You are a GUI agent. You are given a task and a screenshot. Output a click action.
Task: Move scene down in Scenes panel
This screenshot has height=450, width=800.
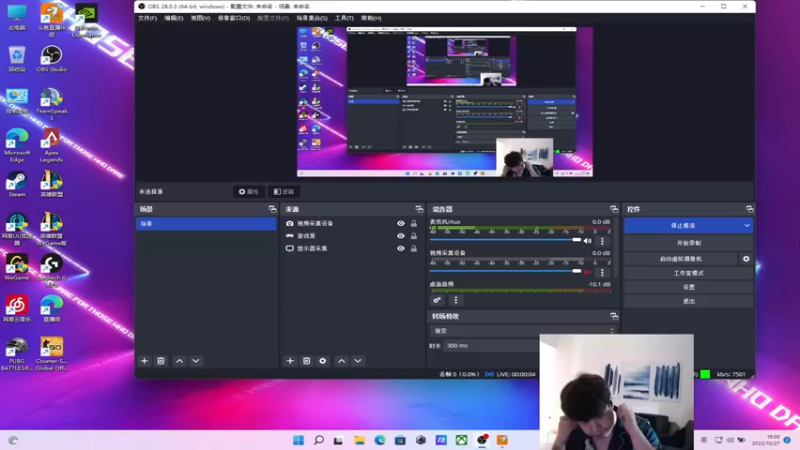pos(195,361)
